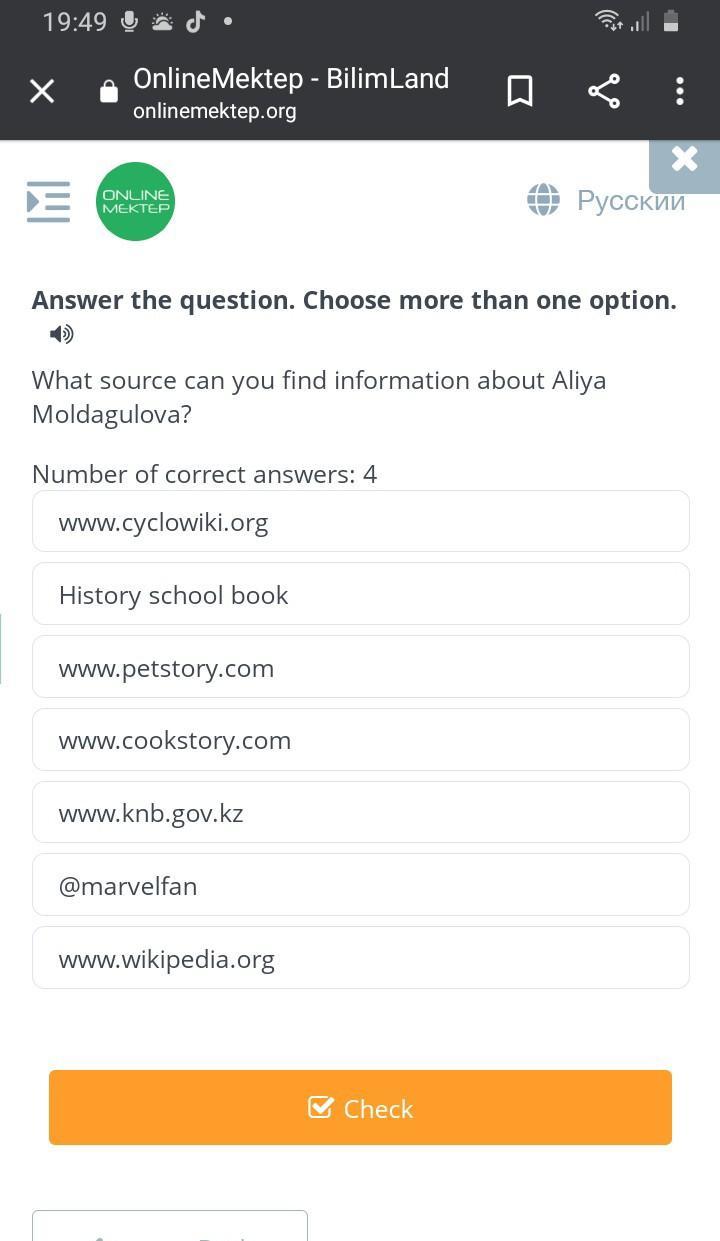Select the www.knb.gov.kz answer

click(361, 812)
